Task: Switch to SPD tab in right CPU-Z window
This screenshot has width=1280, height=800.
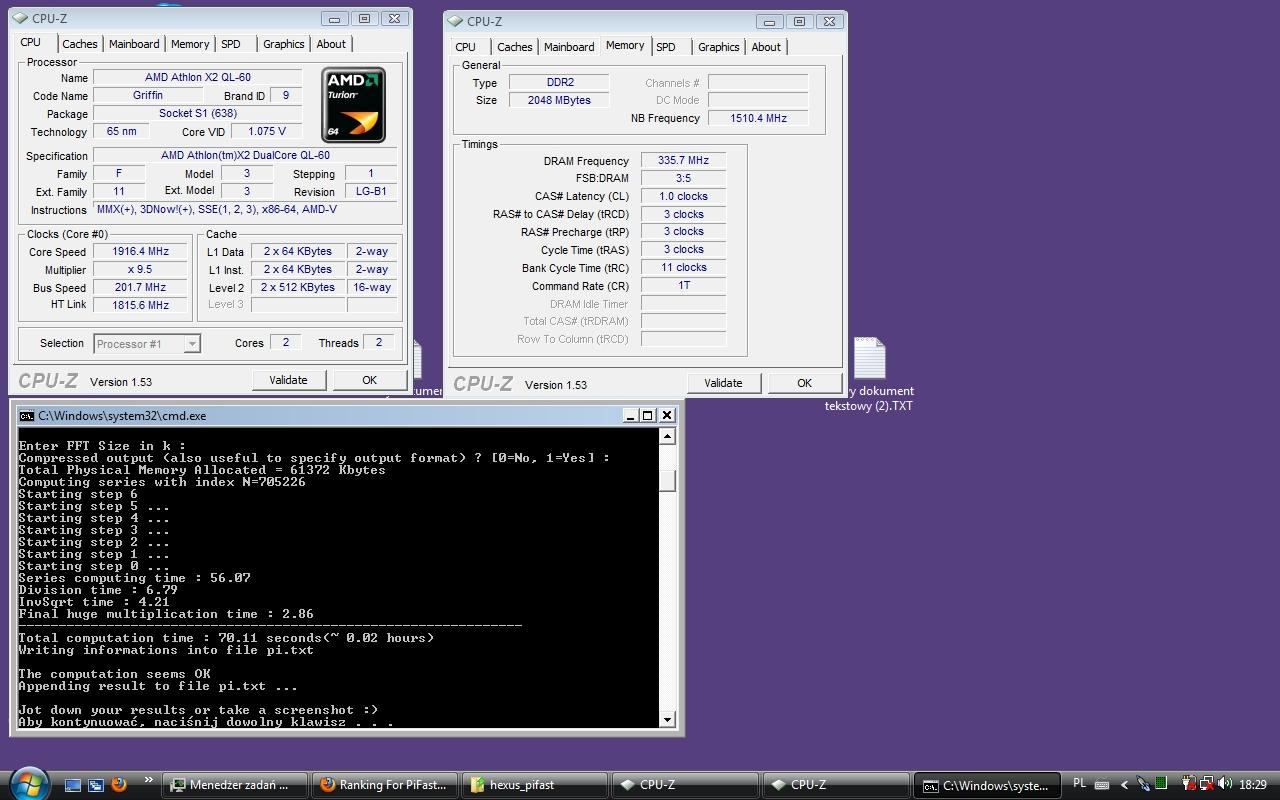Action: [x=666, y=47]
